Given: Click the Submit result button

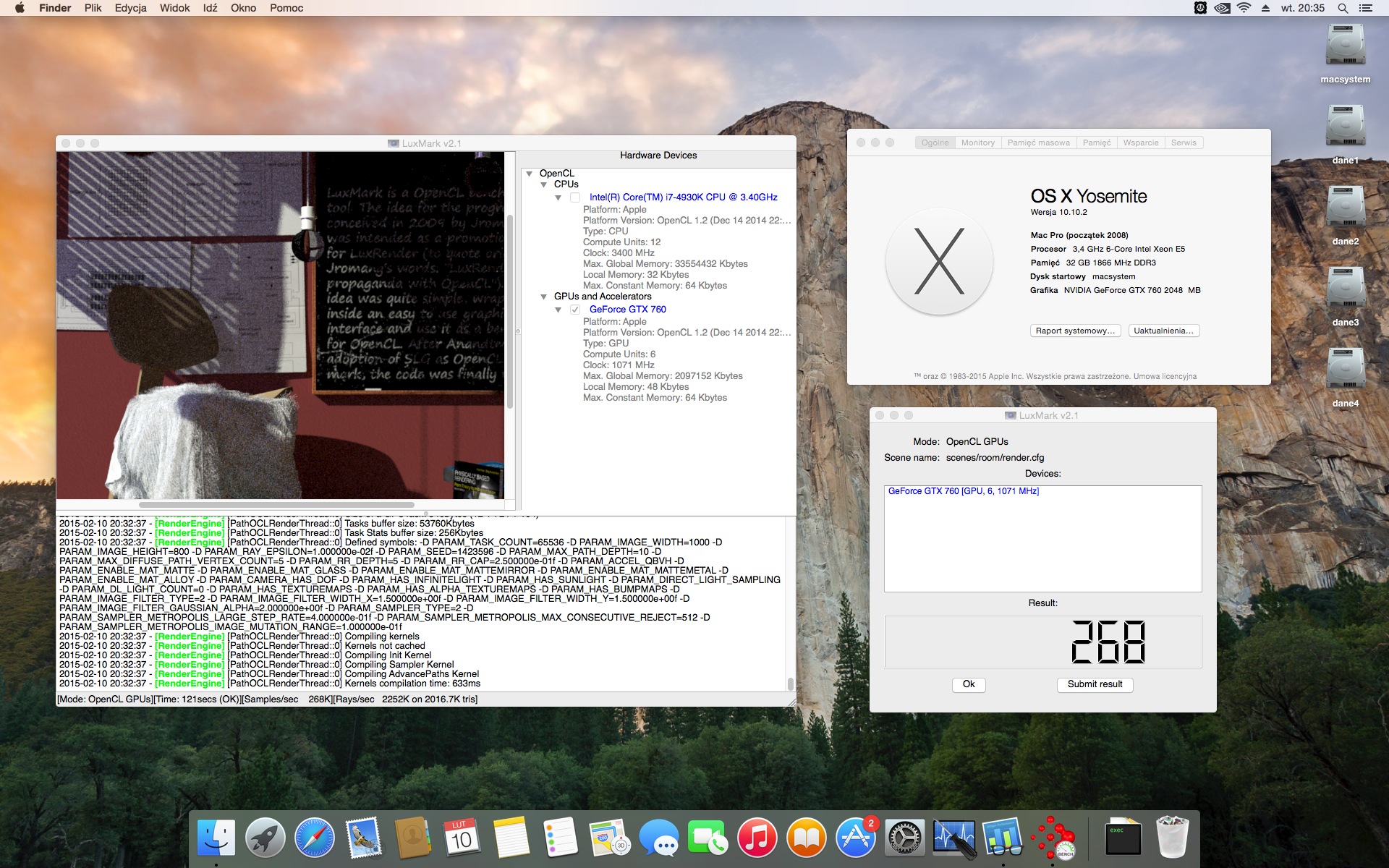Looking at the screenshot, I should pos(1095,684).
